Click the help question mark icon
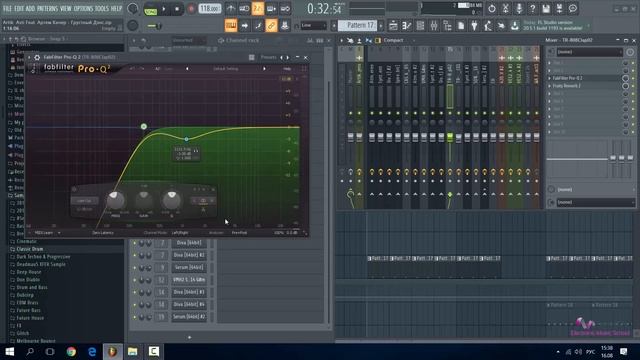 tap(532, 8)
